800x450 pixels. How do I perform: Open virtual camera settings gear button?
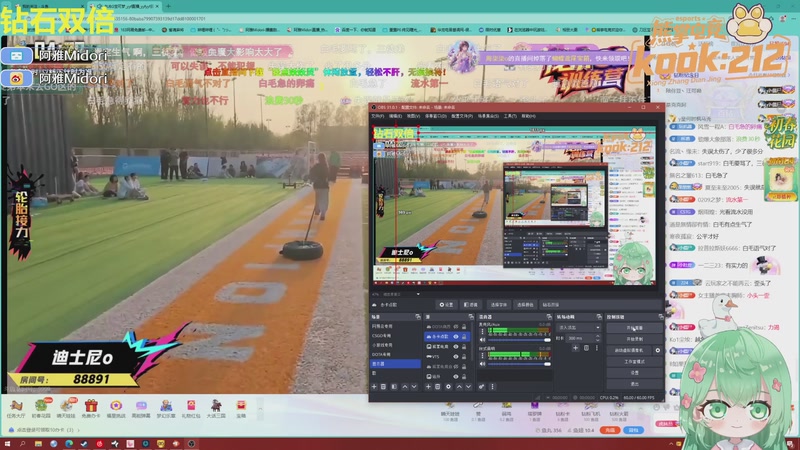point(658,351)
